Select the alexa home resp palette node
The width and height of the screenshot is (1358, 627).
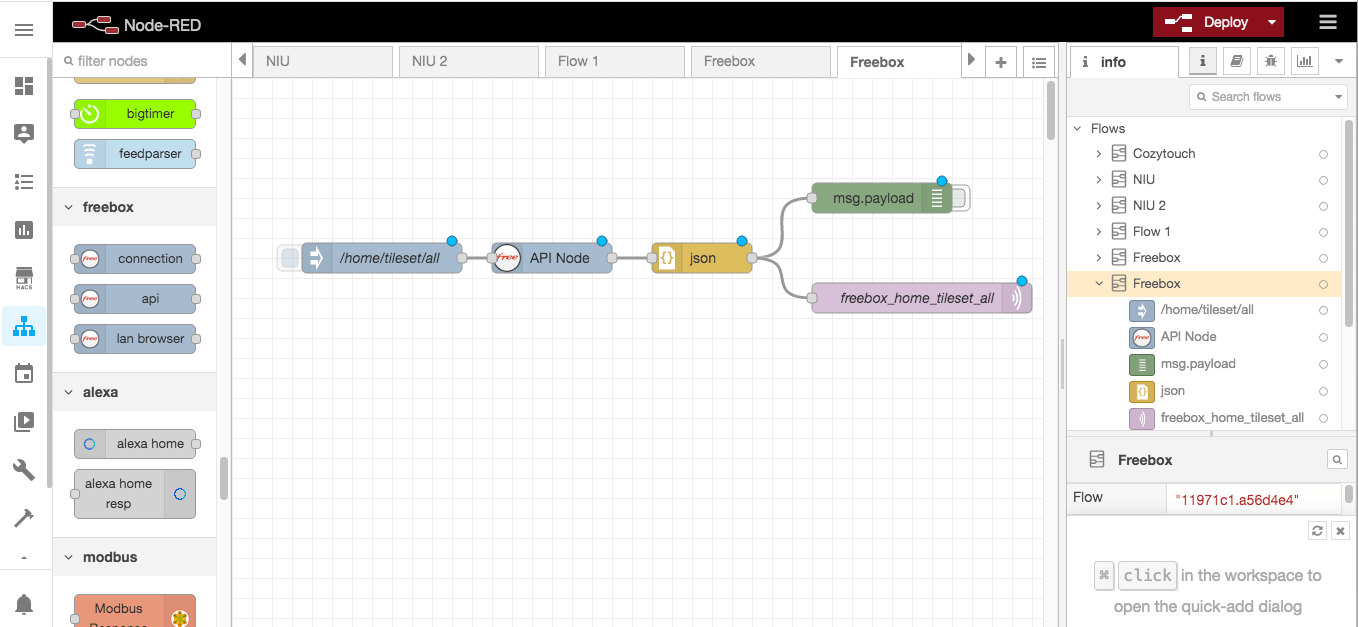point(135,494)
